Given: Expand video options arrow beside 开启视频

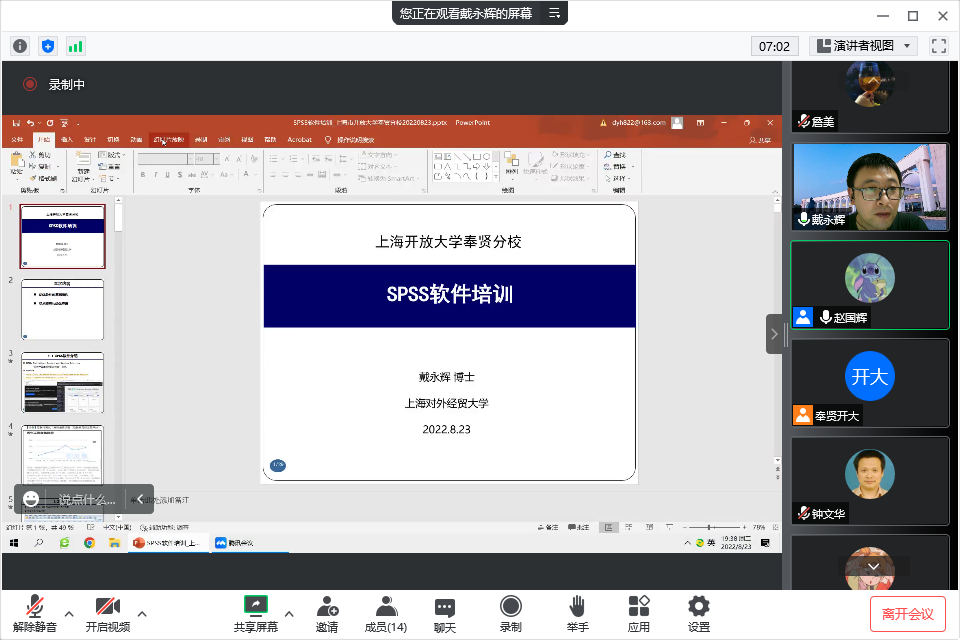Looking at the screenshot, I should [142, 614].
